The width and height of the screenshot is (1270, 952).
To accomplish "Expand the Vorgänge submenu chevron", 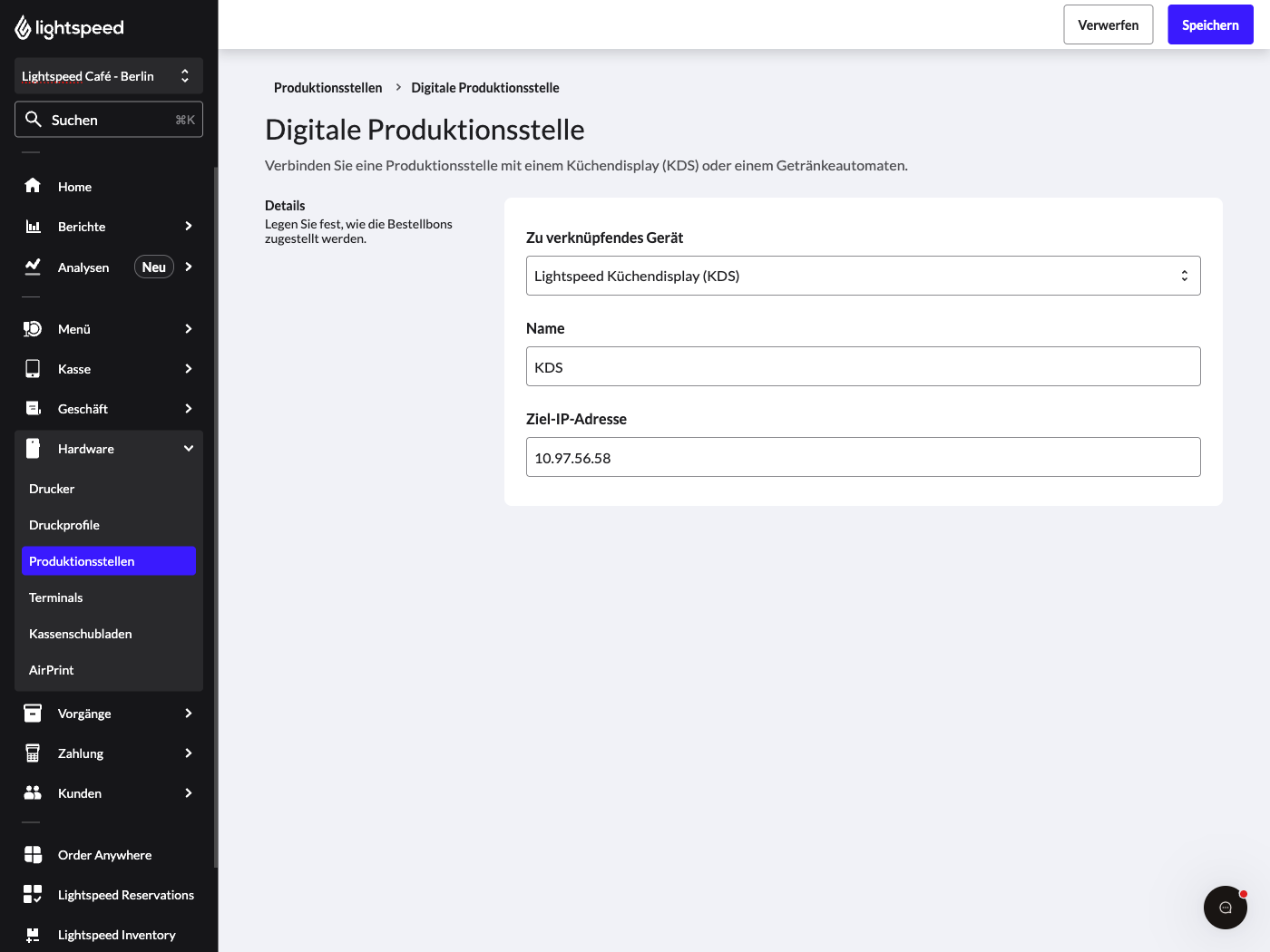I will click(x=189, y=713).
